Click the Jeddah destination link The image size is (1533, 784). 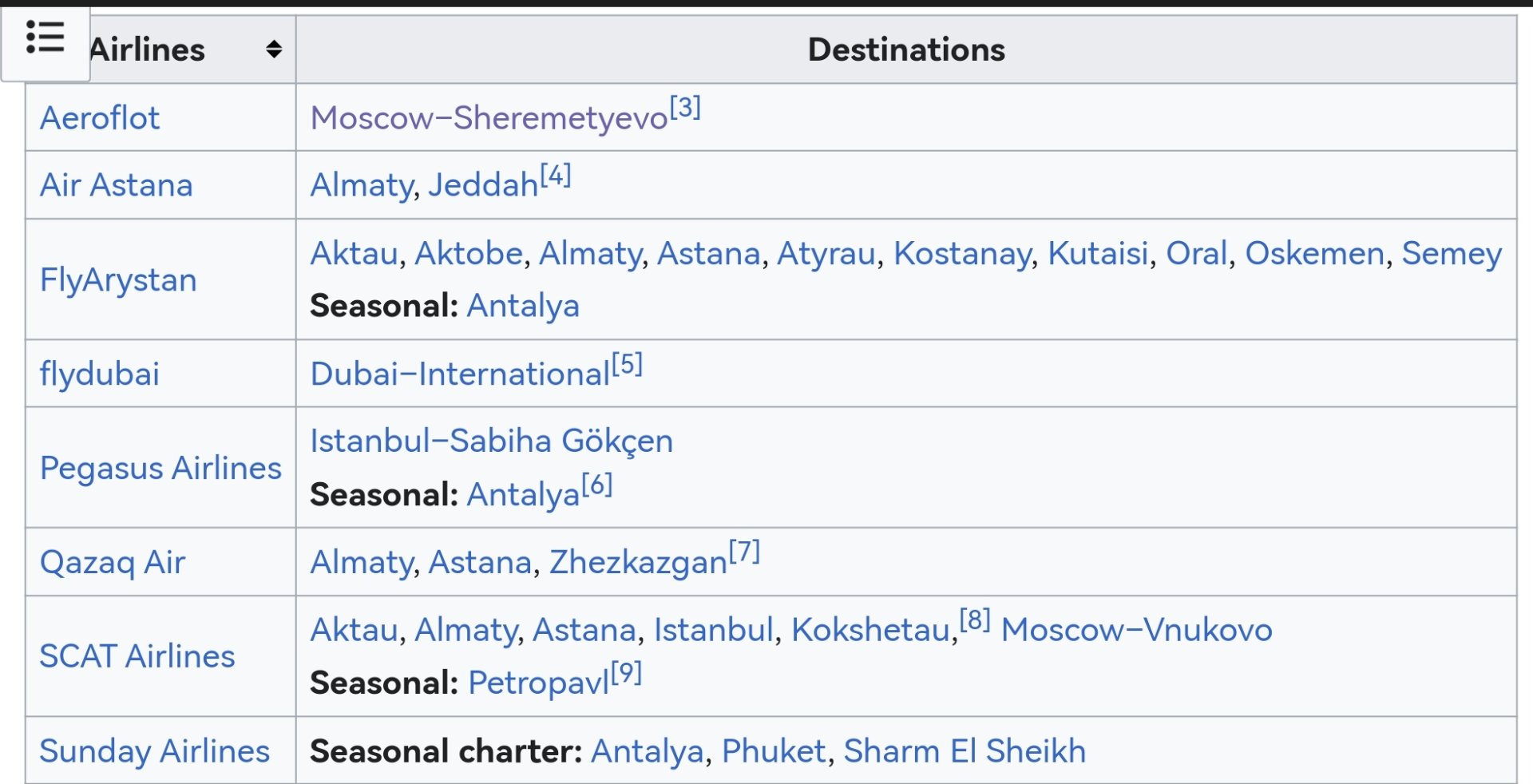[x=483, y=185]
